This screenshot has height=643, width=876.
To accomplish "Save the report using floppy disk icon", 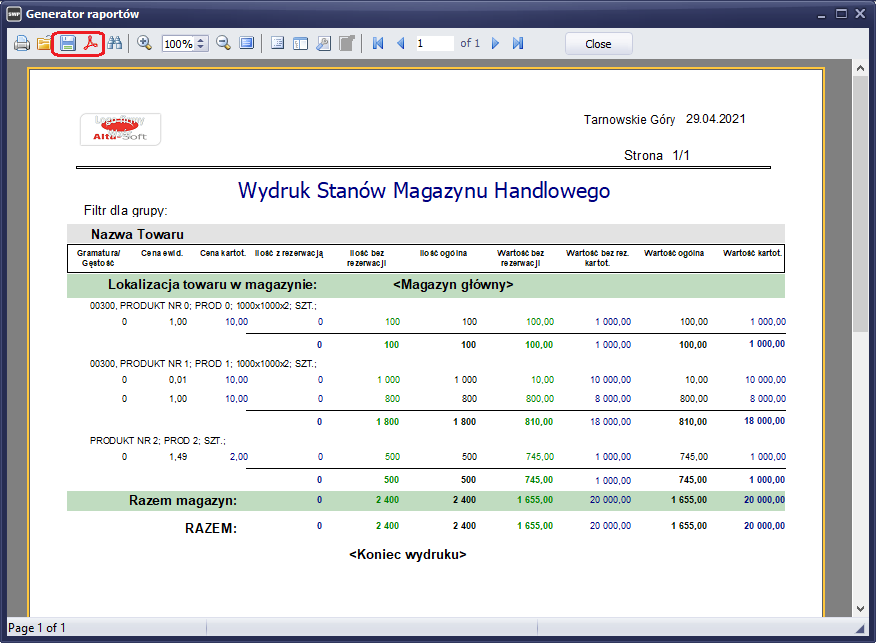I will [68, 44].
